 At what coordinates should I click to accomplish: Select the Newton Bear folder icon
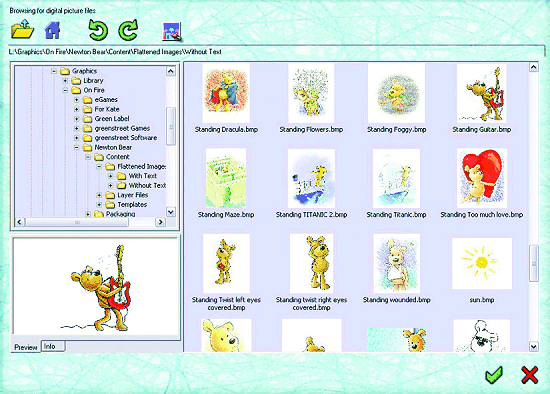87,147
